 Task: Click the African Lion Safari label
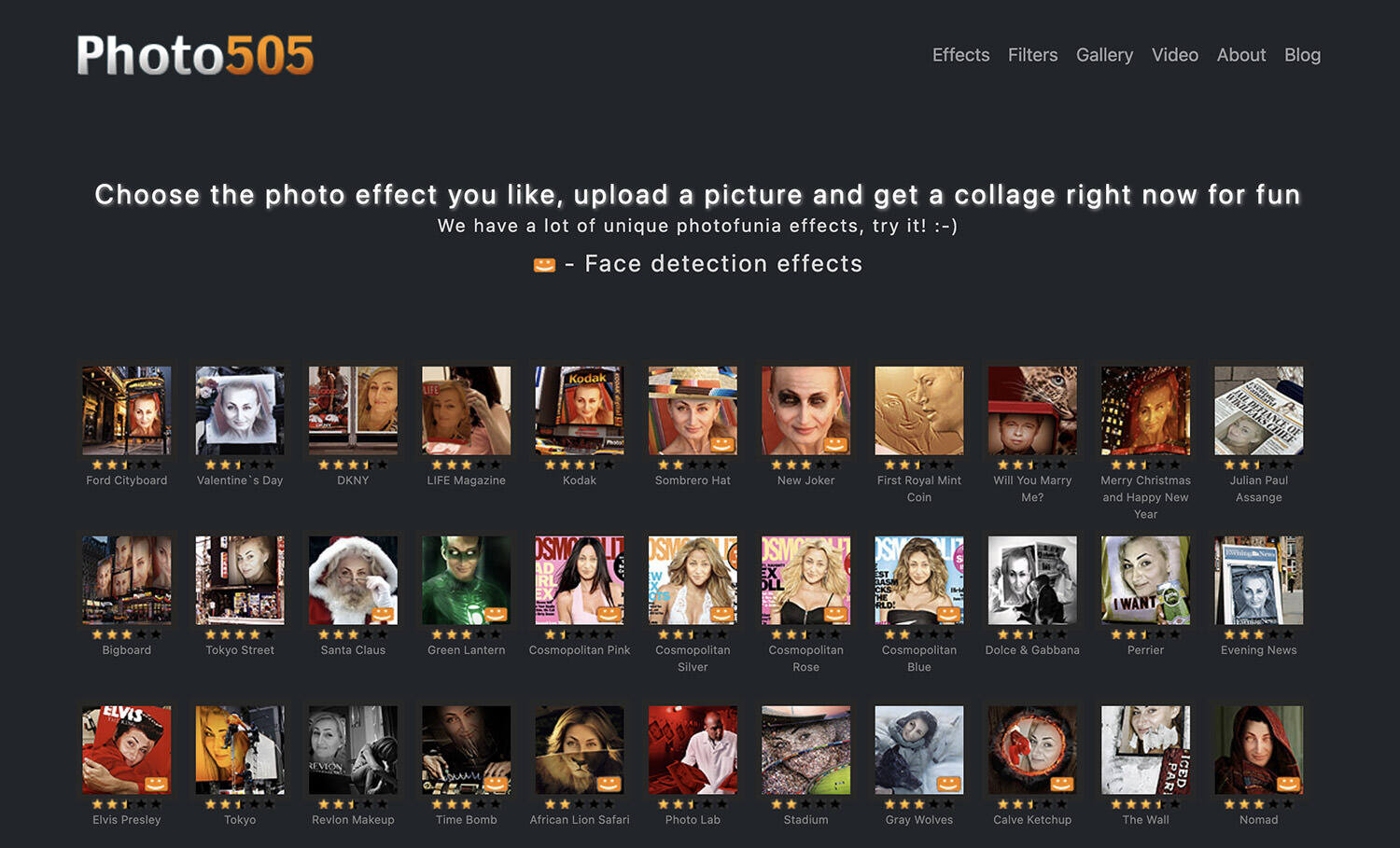coord(580,820)
